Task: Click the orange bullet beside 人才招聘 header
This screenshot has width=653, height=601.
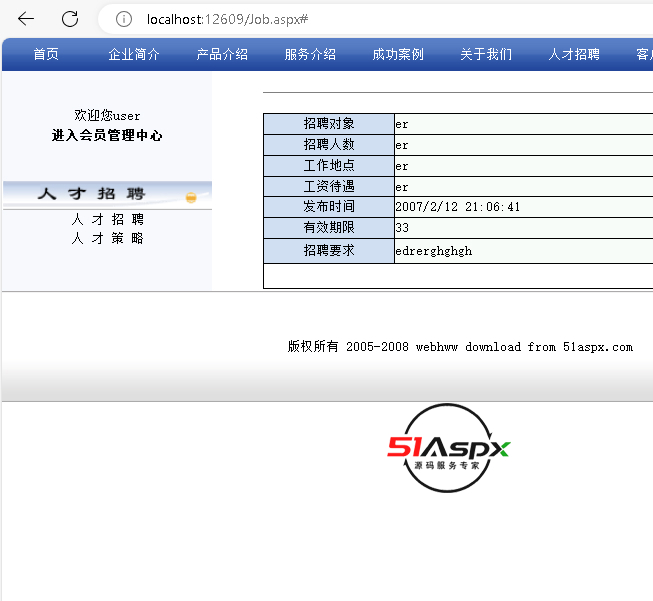Action: coord(191,197)
